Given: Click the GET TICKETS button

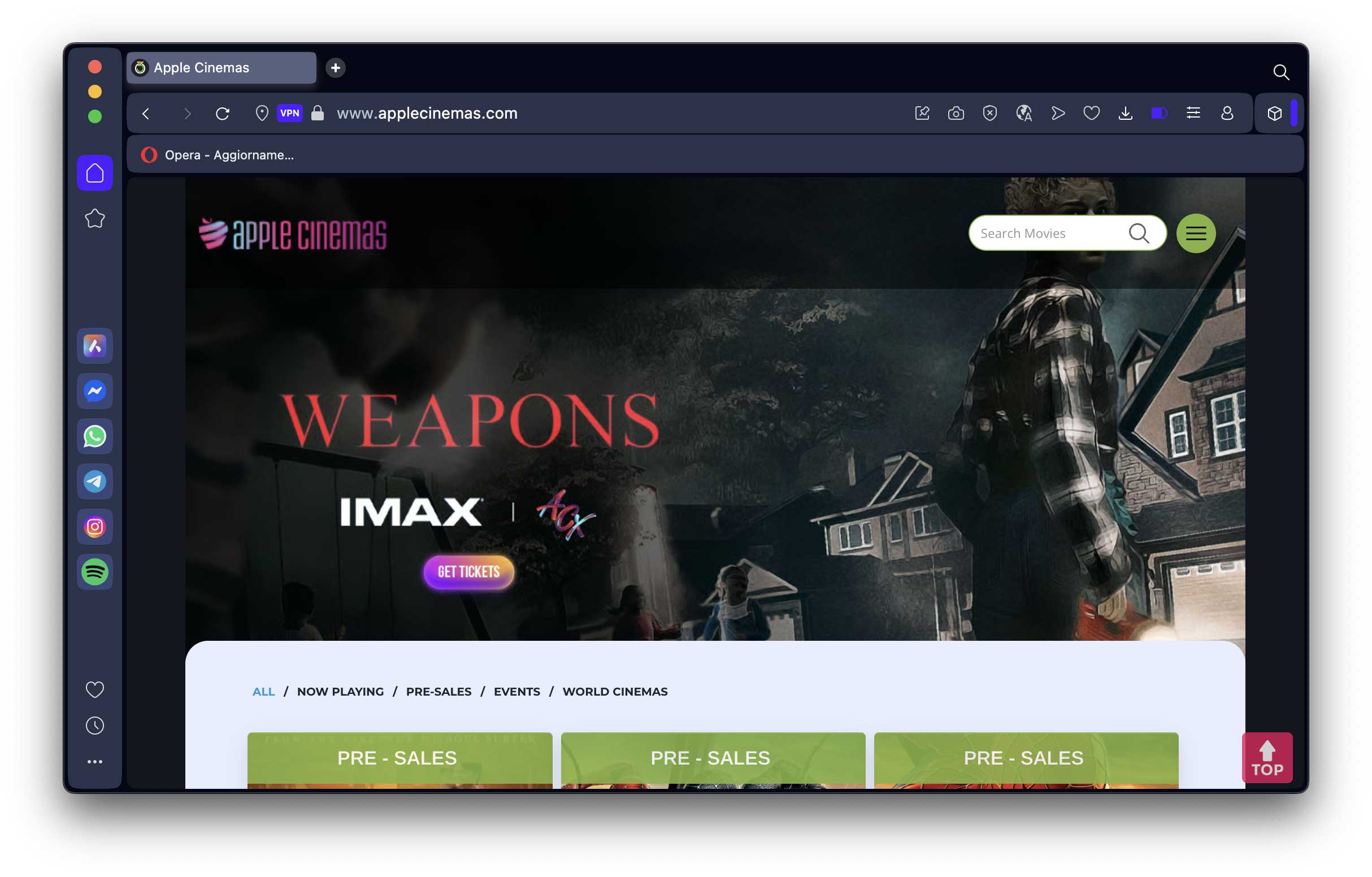Looking at the screenshot, I should coord(468,571).
